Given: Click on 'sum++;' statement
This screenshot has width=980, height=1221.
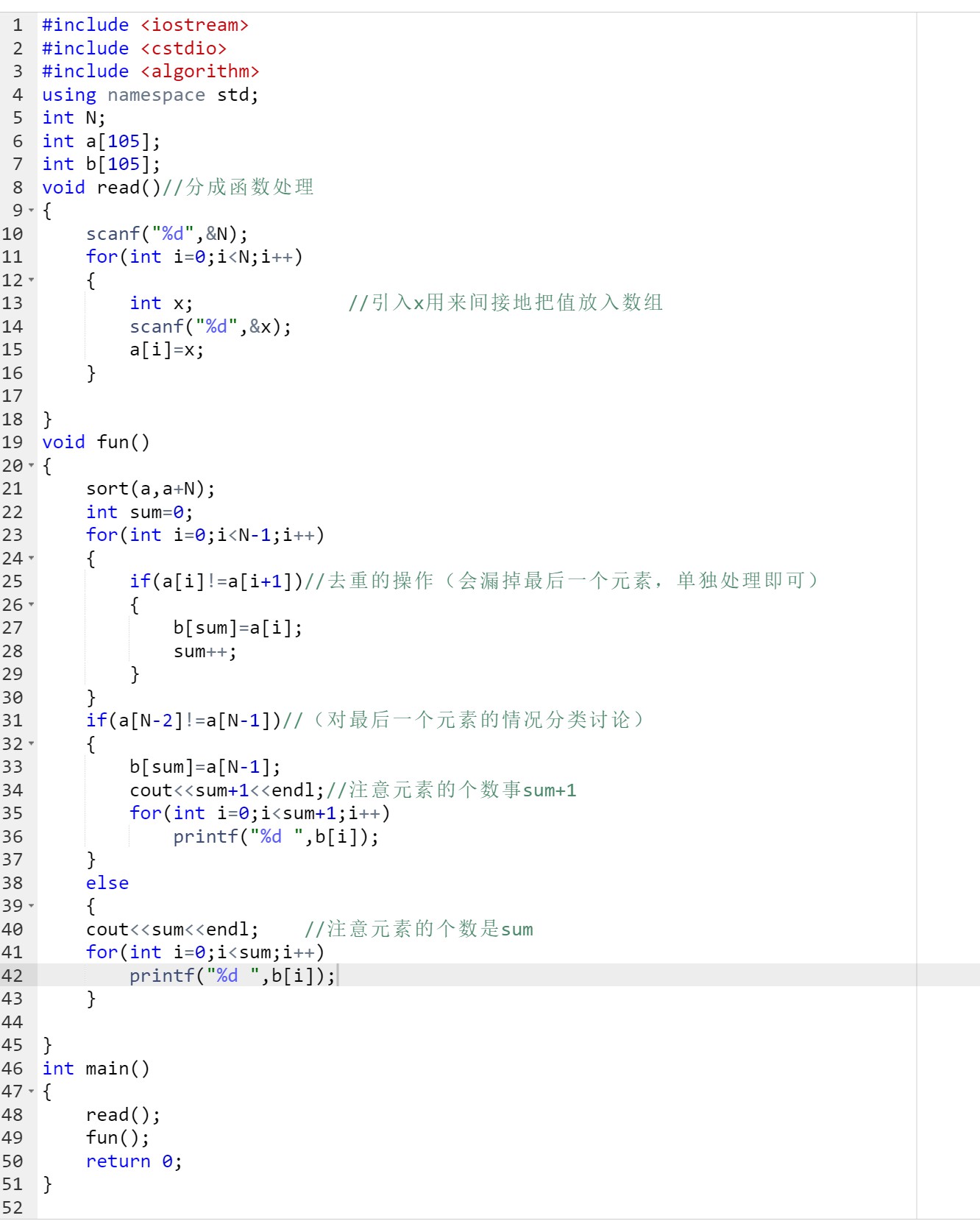Looking at the screenshot, I should click(205, 651).
